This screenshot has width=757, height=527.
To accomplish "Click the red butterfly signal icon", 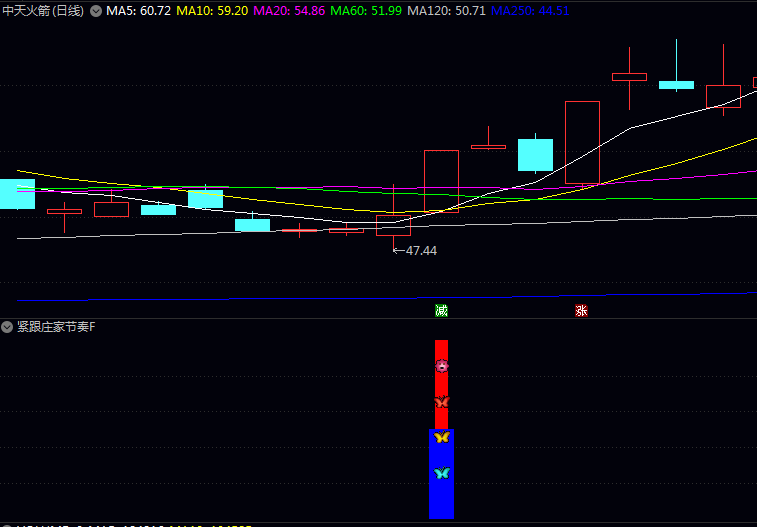I will point(442,402).
